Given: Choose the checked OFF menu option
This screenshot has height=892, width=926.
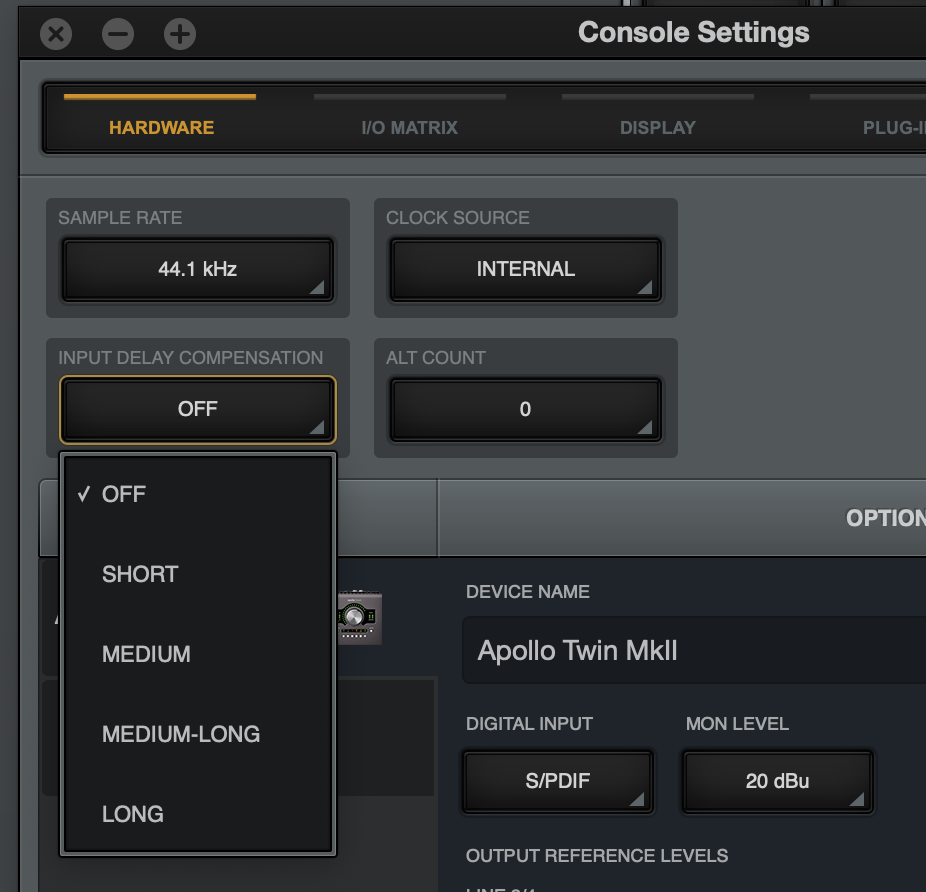Looking at the screenshot, I should pyautogui.click(x=124, y=494).
